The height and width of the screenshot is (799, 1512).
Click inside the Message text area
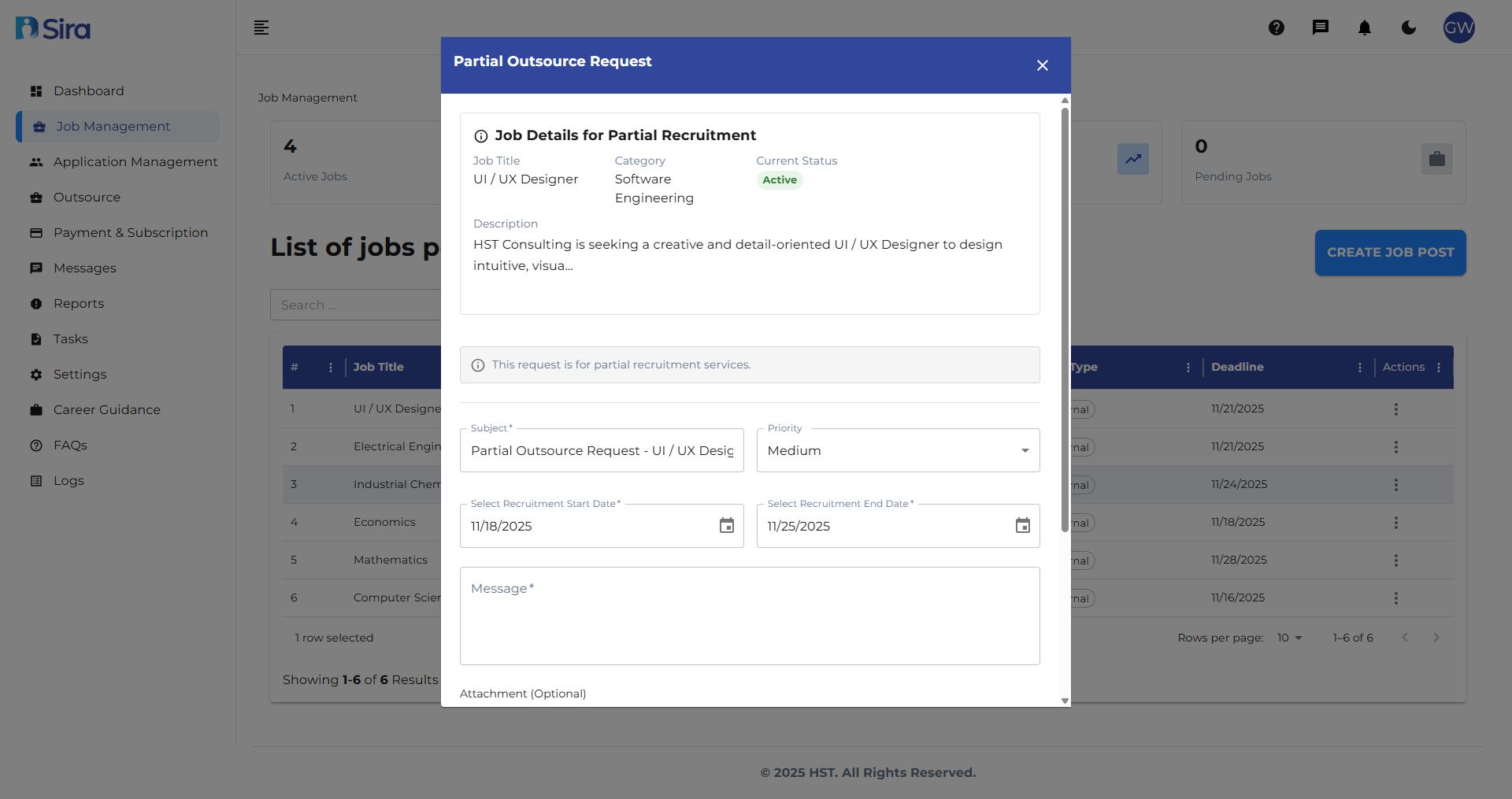click(x=750, y=616)
